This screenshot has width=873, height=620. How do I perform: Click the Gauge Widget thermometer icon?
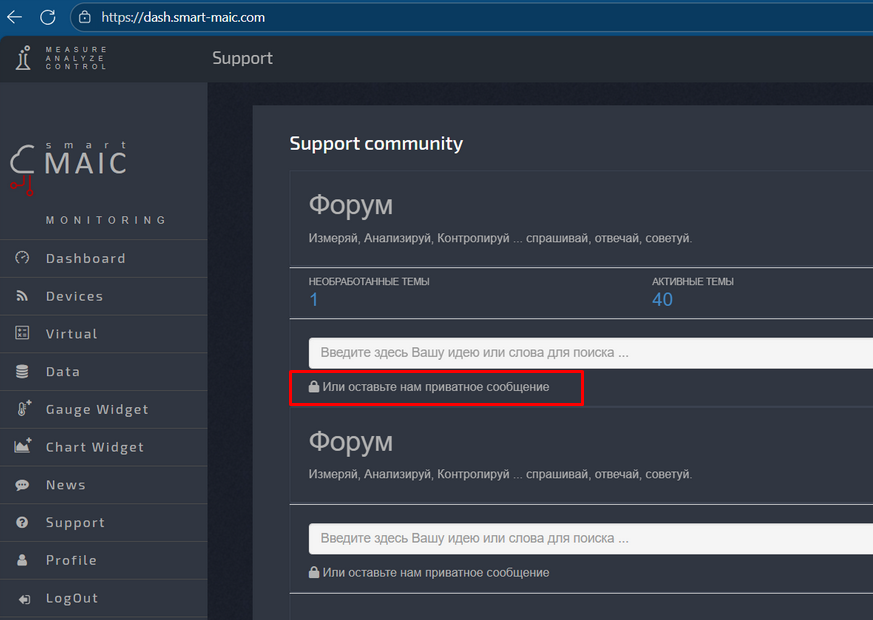(23, 409)
